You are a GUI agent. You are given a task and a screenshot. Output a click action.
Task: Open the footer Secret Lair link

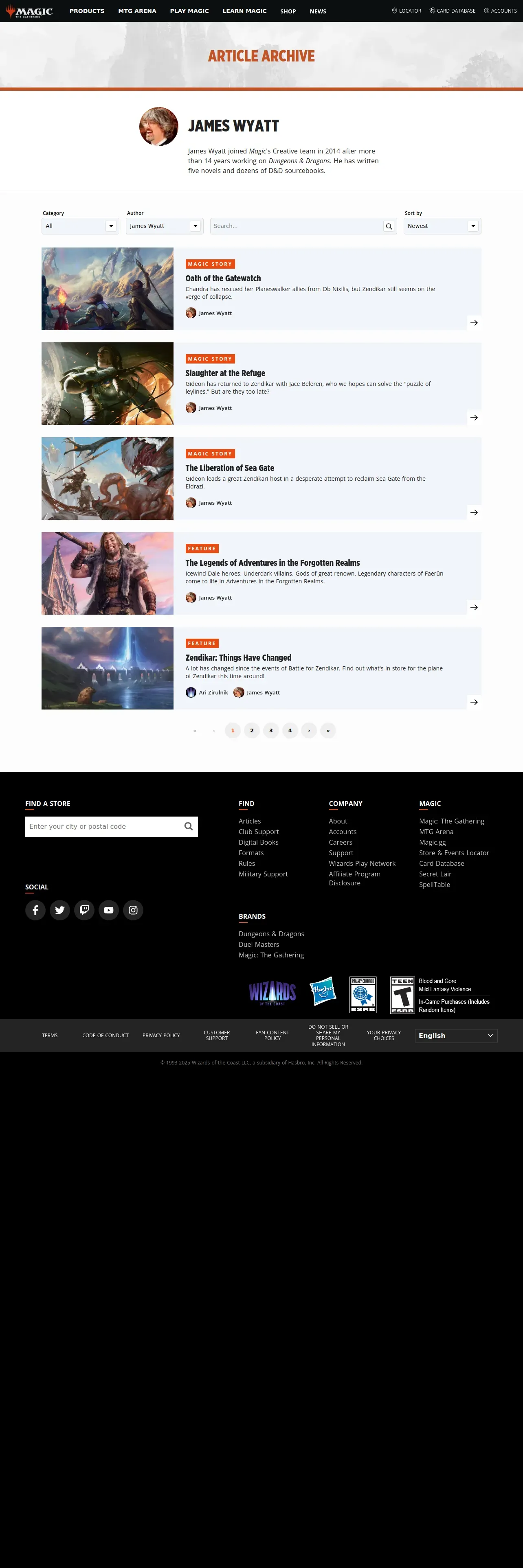pos(435,874)
